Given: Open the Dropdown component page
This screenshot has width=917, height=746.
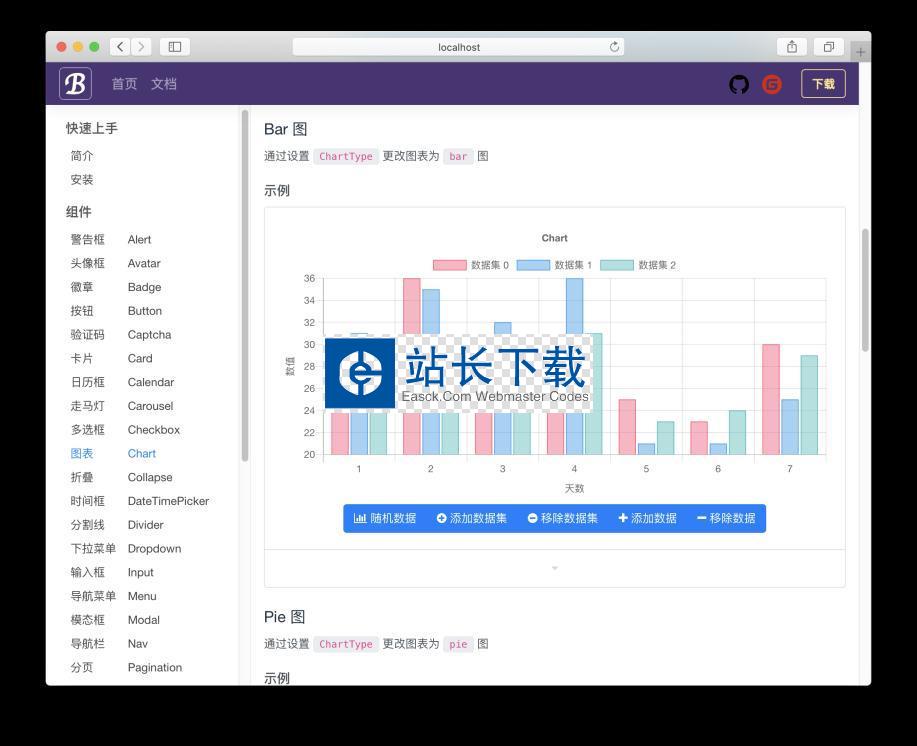Looking at the screenshot, I should (x=153, y=549).
